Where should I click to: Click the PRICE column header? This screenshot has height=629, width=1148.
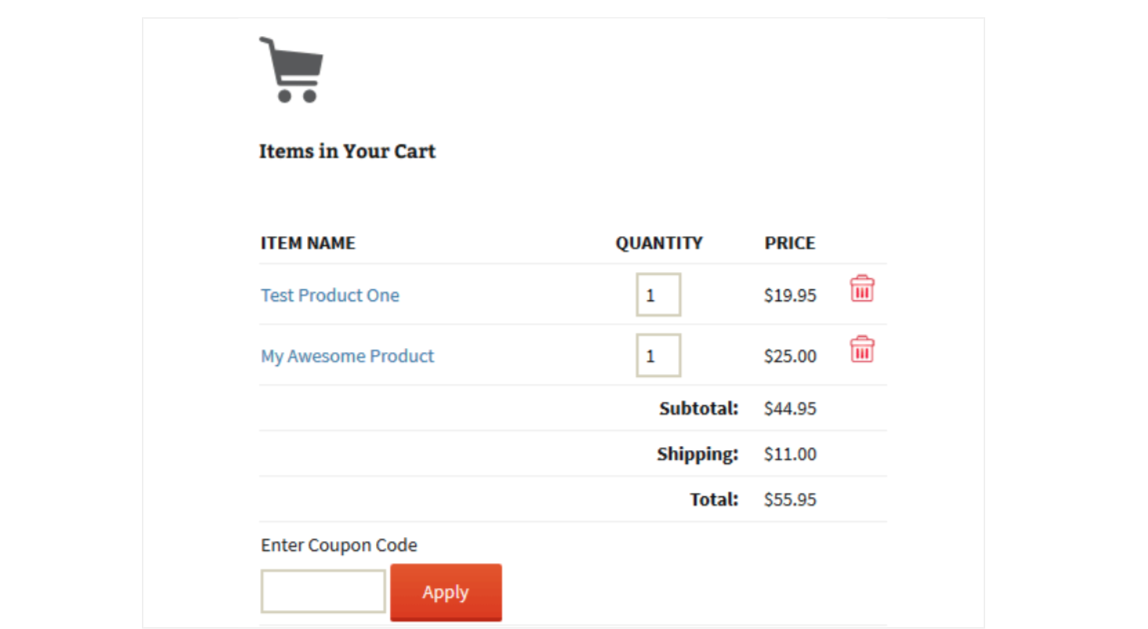pyautogui.click(x=790, y=243)
